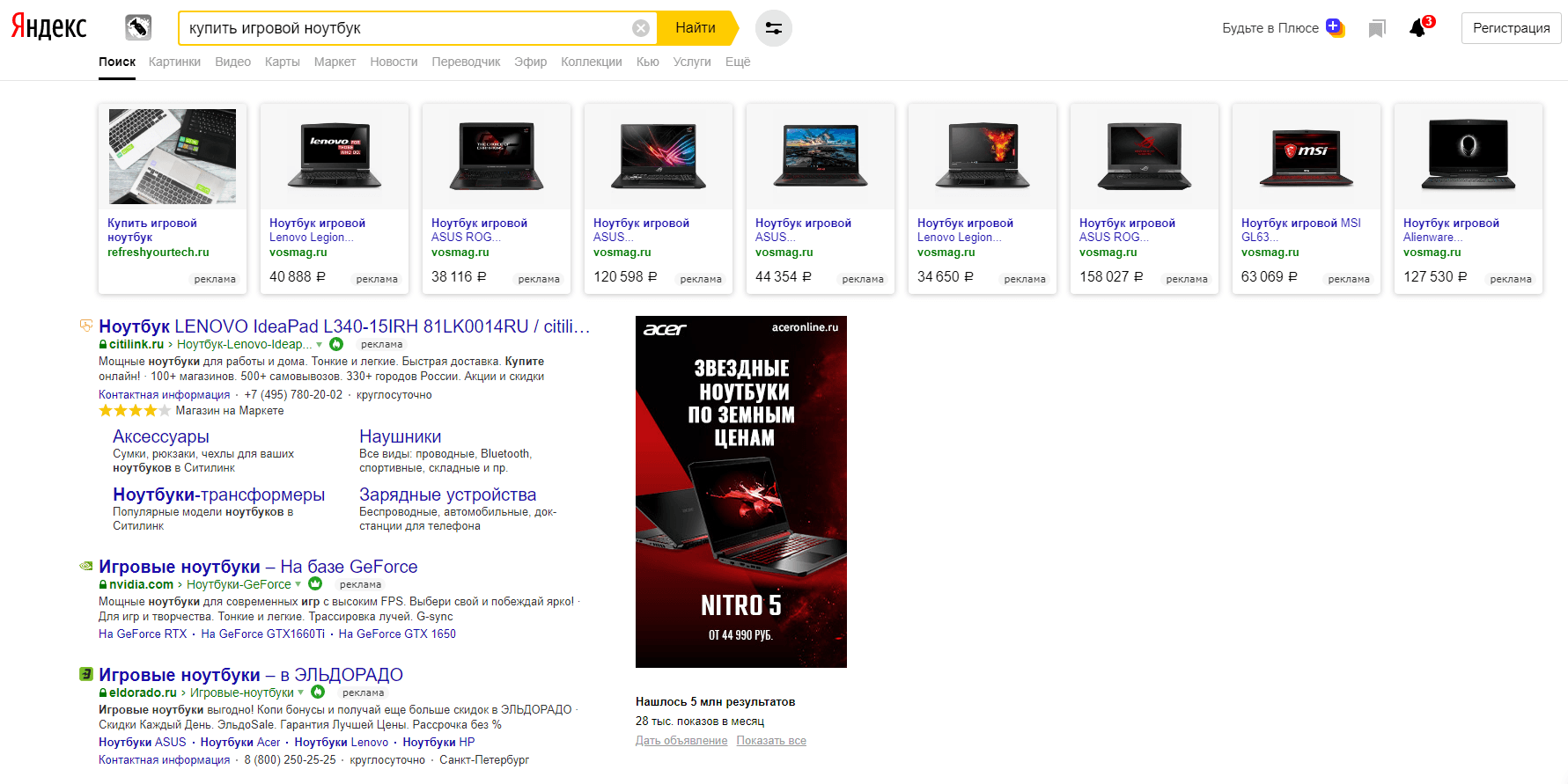Switch to the Маркет tab

[335, 62]
